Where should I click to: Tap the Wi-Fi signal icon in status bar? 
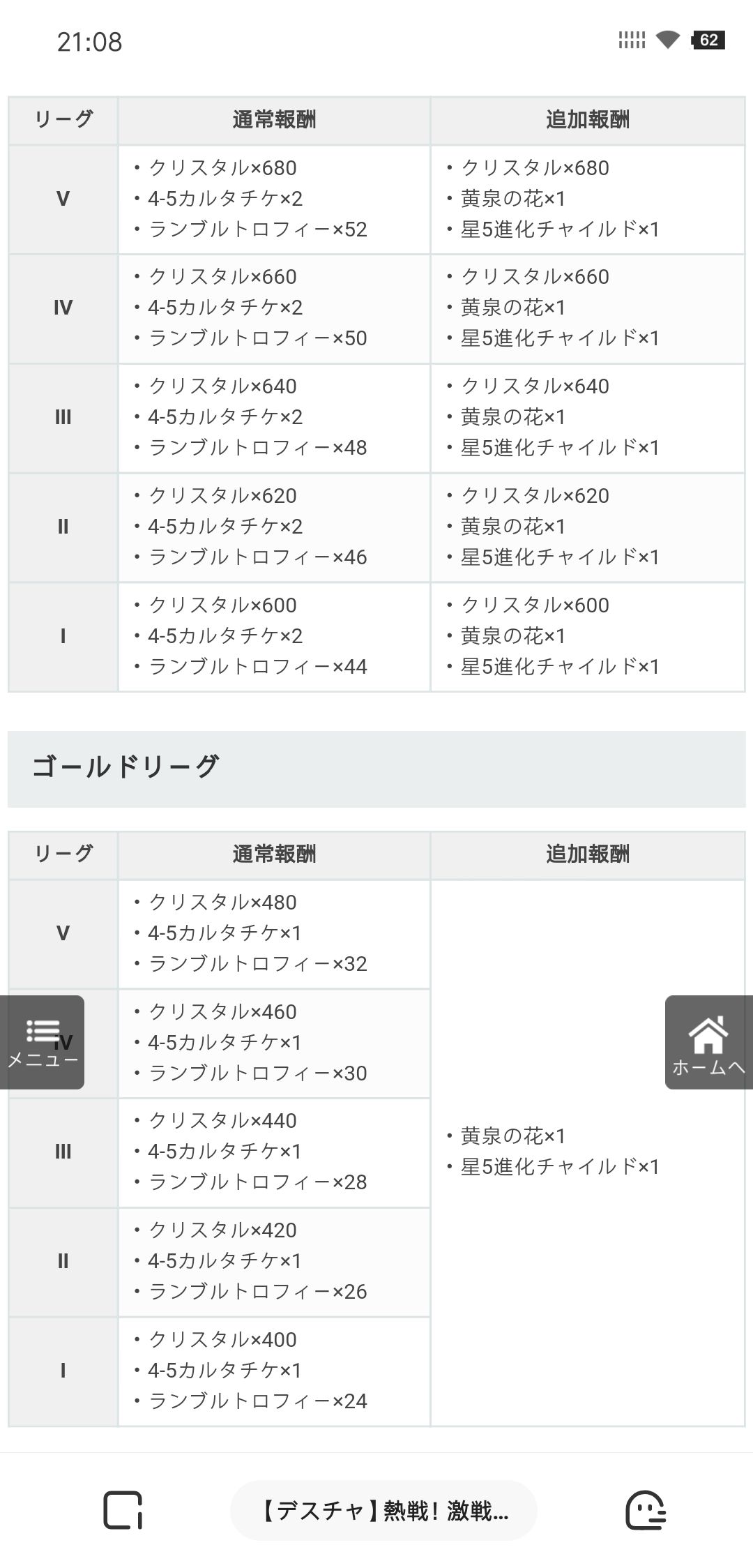point(668,40)
